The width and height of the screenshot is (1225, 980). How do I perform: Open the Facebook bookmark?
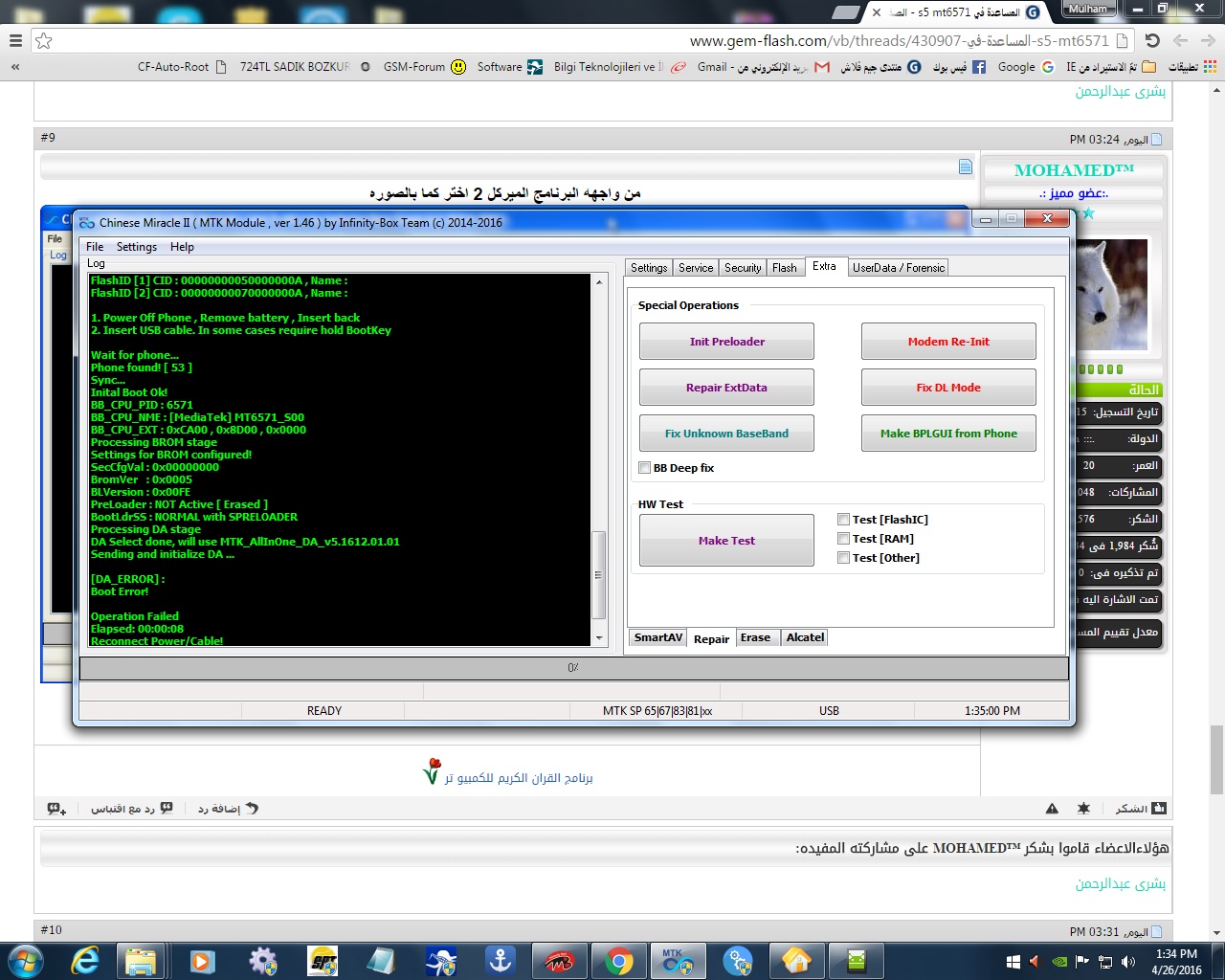pyautogui.click(x=959, y=67)
